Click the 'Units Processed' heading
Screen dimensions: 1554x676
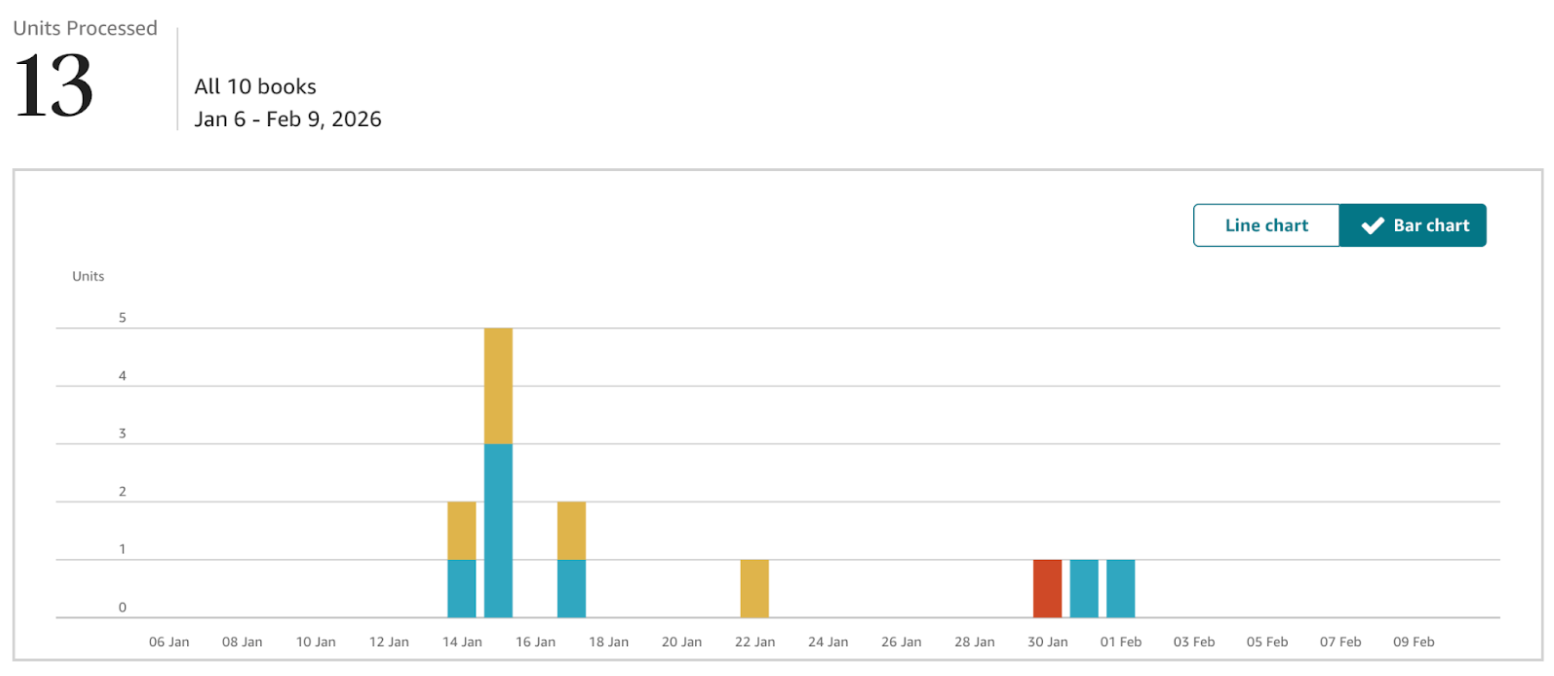[x=85, y=28]
